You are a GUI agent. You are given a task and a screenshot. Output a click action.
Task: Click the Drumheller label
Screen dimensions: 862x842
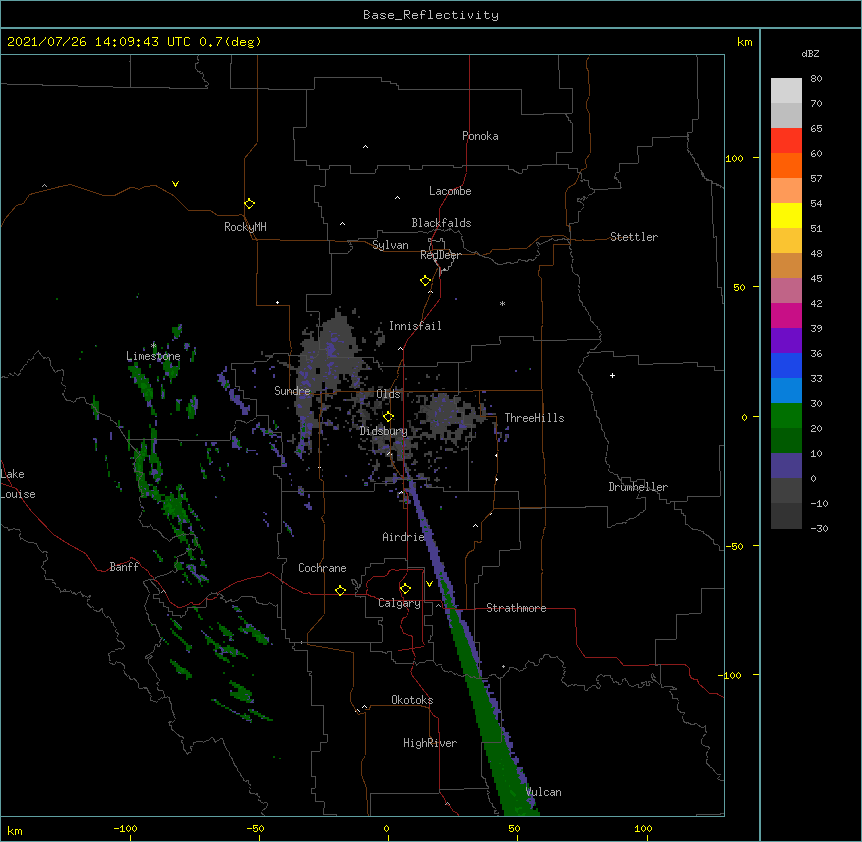pos(638,487)
